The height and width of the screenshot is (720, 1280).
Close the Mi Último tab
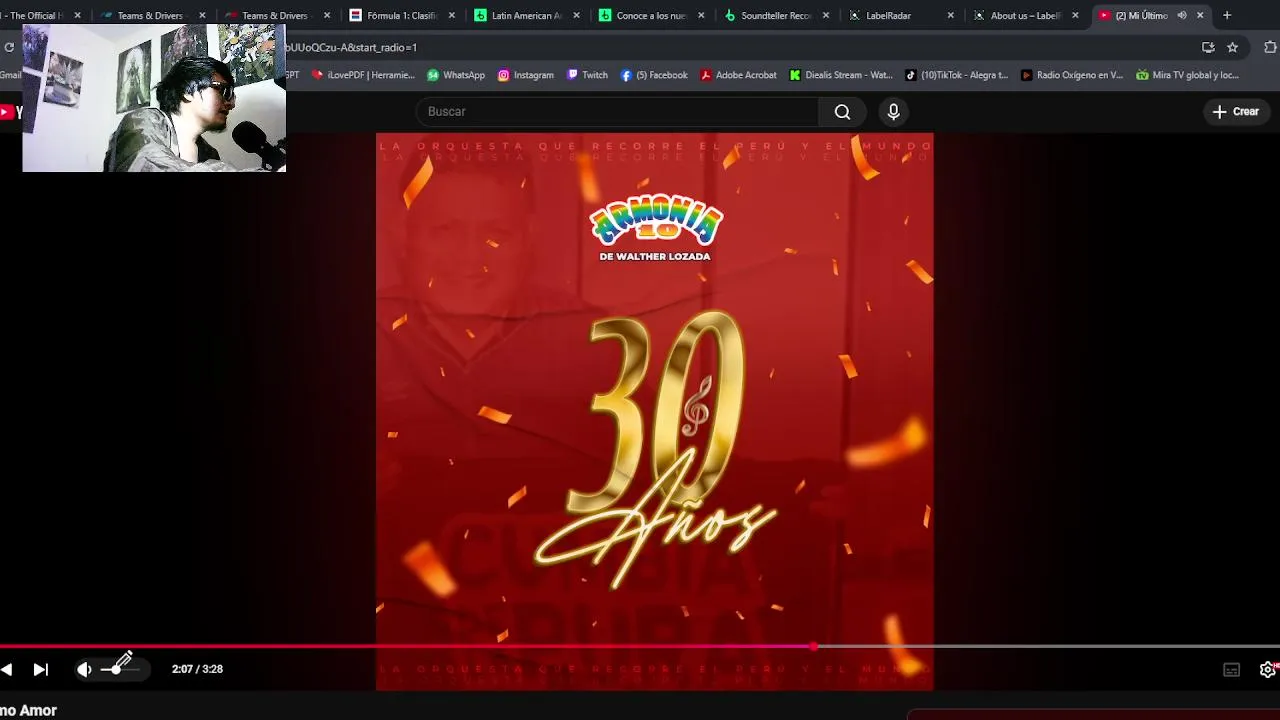click(1200, 15)
